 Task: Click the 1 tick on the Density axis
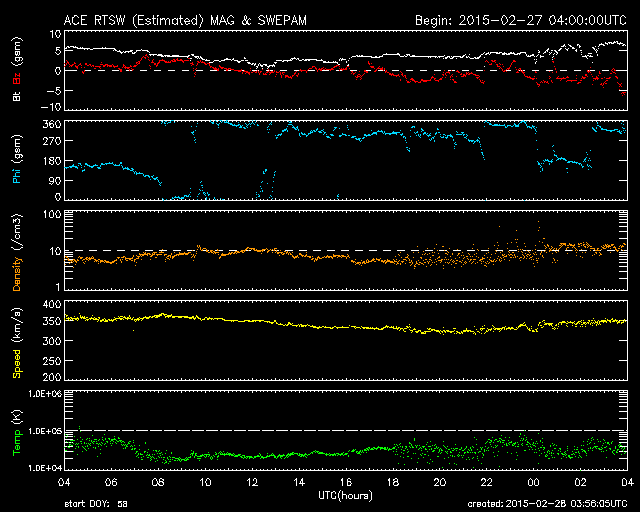pyautogui.click(x=58, y=287)
